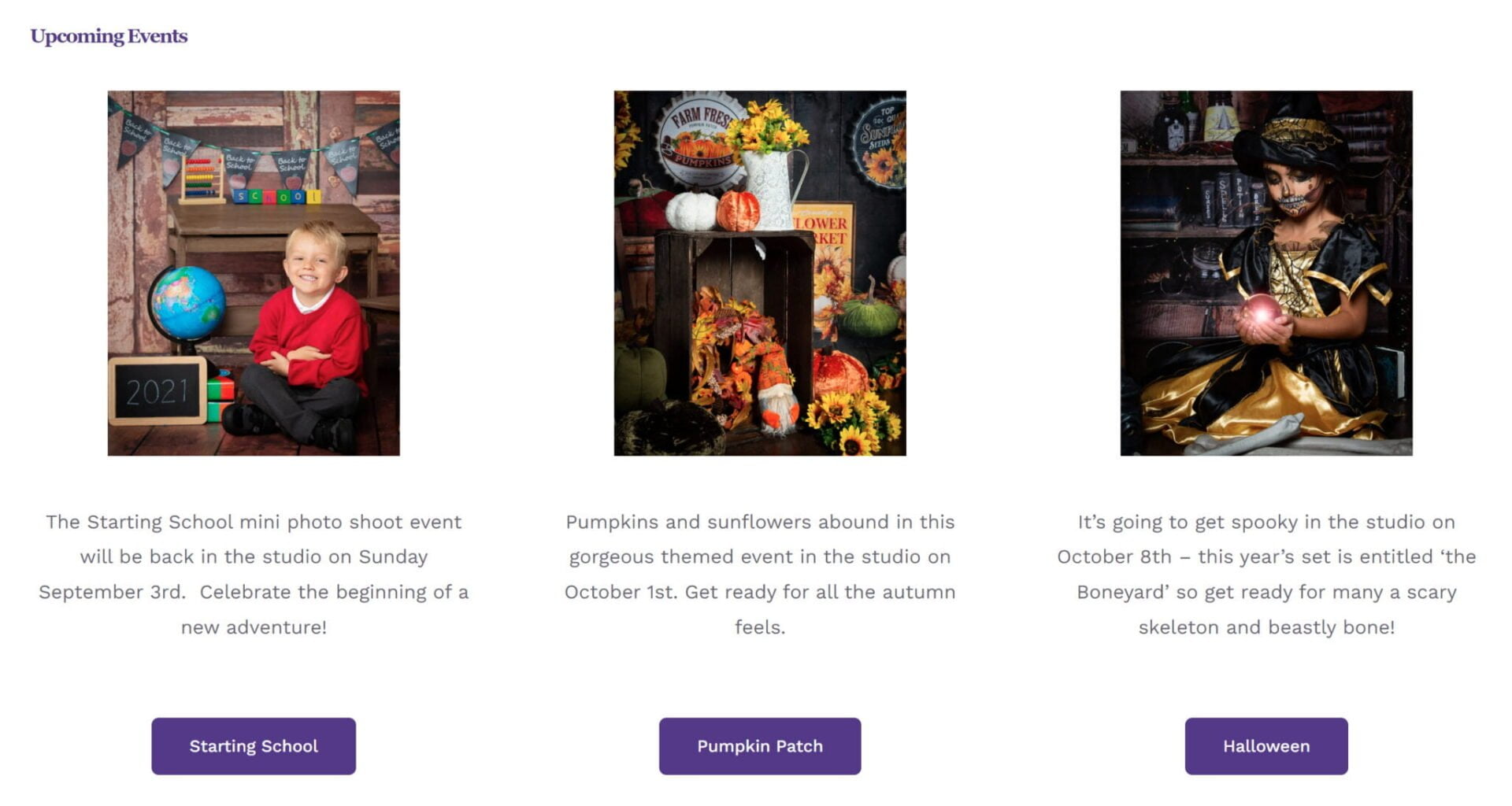Open the Pumpkin Patch event button
The width and height of the screenshot is (1512, 806).
click(759, 745)
